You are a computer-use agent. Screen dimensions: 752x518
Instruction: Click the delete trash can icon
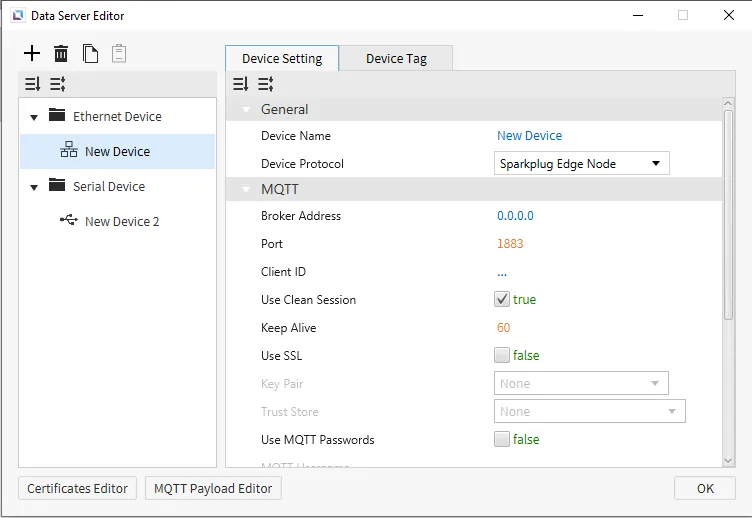61,54
